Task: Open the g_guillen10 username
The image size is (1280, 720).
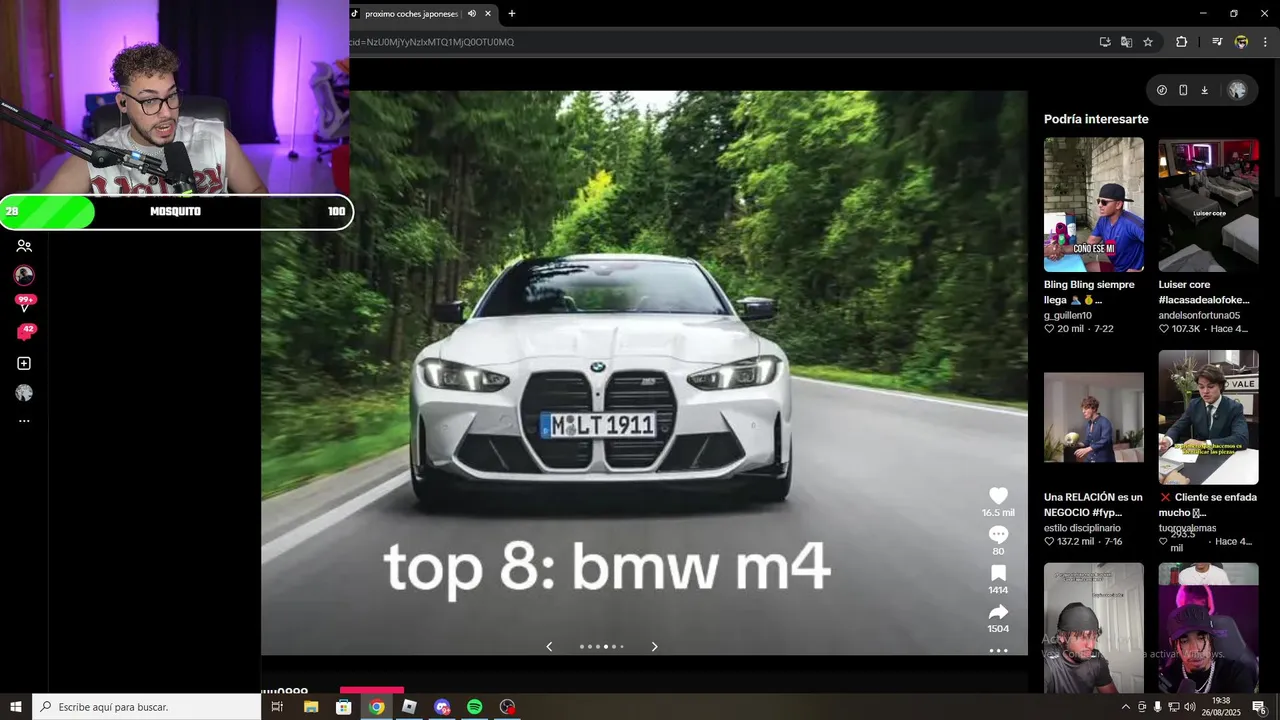Action: 1067,315
